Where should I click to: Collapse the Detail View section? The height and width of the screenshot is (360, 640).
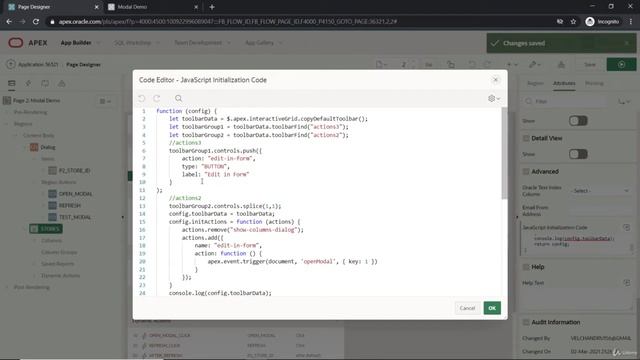(x=526, y=138)
